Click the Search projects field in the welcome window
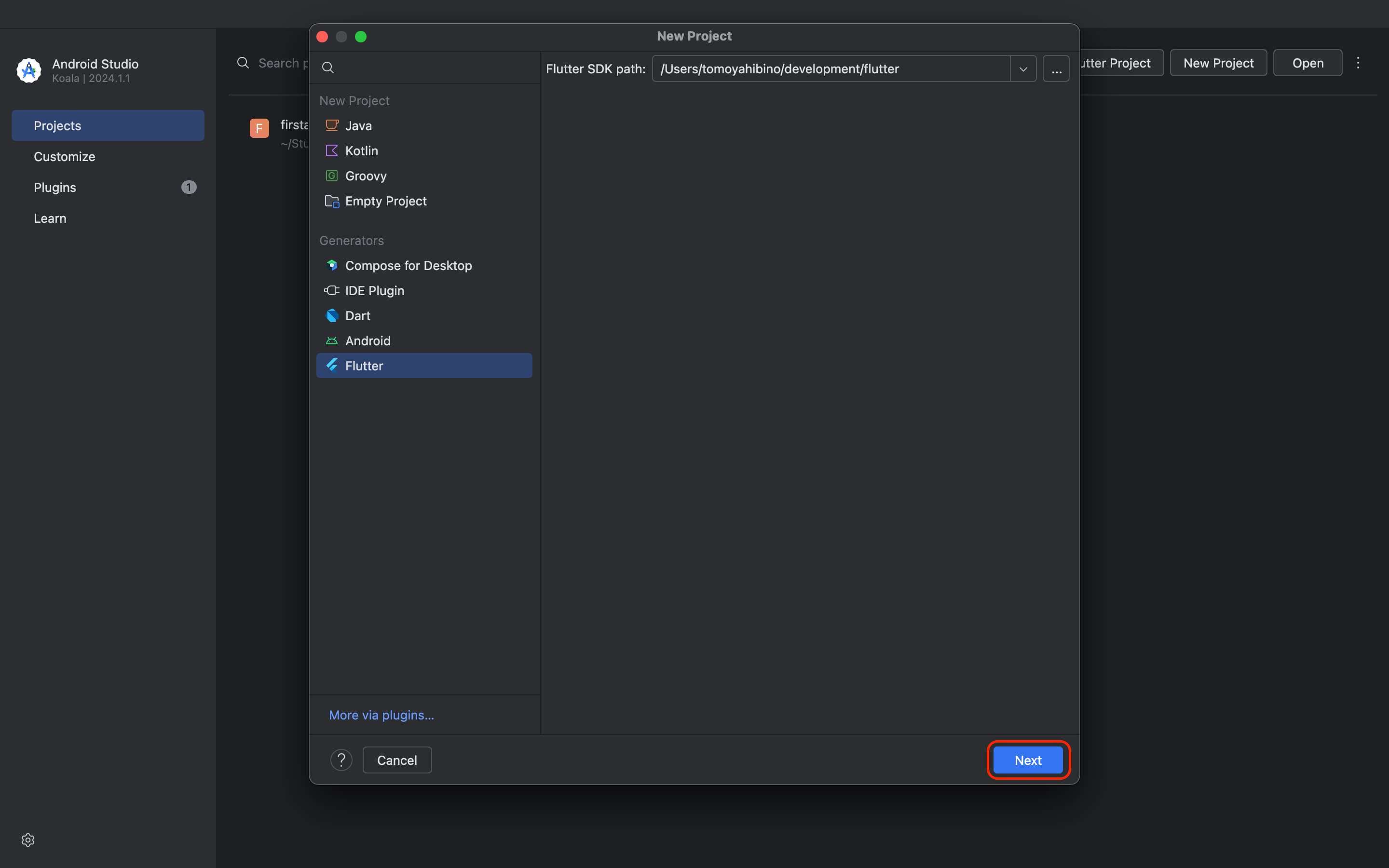The image size is (1389, 868). click(x=284, y=63)
